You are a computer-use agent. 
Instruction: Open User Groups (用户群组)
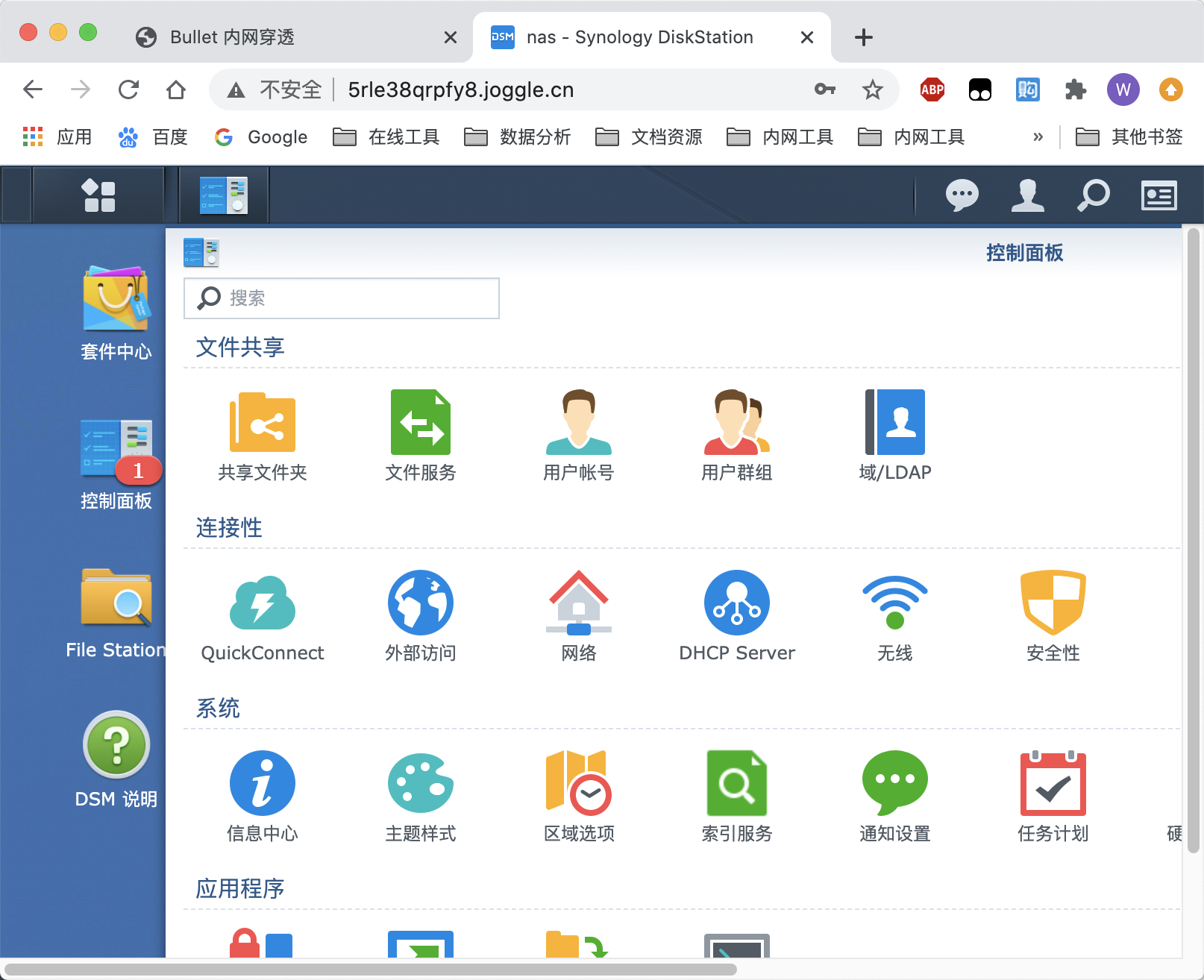point(737,436)
